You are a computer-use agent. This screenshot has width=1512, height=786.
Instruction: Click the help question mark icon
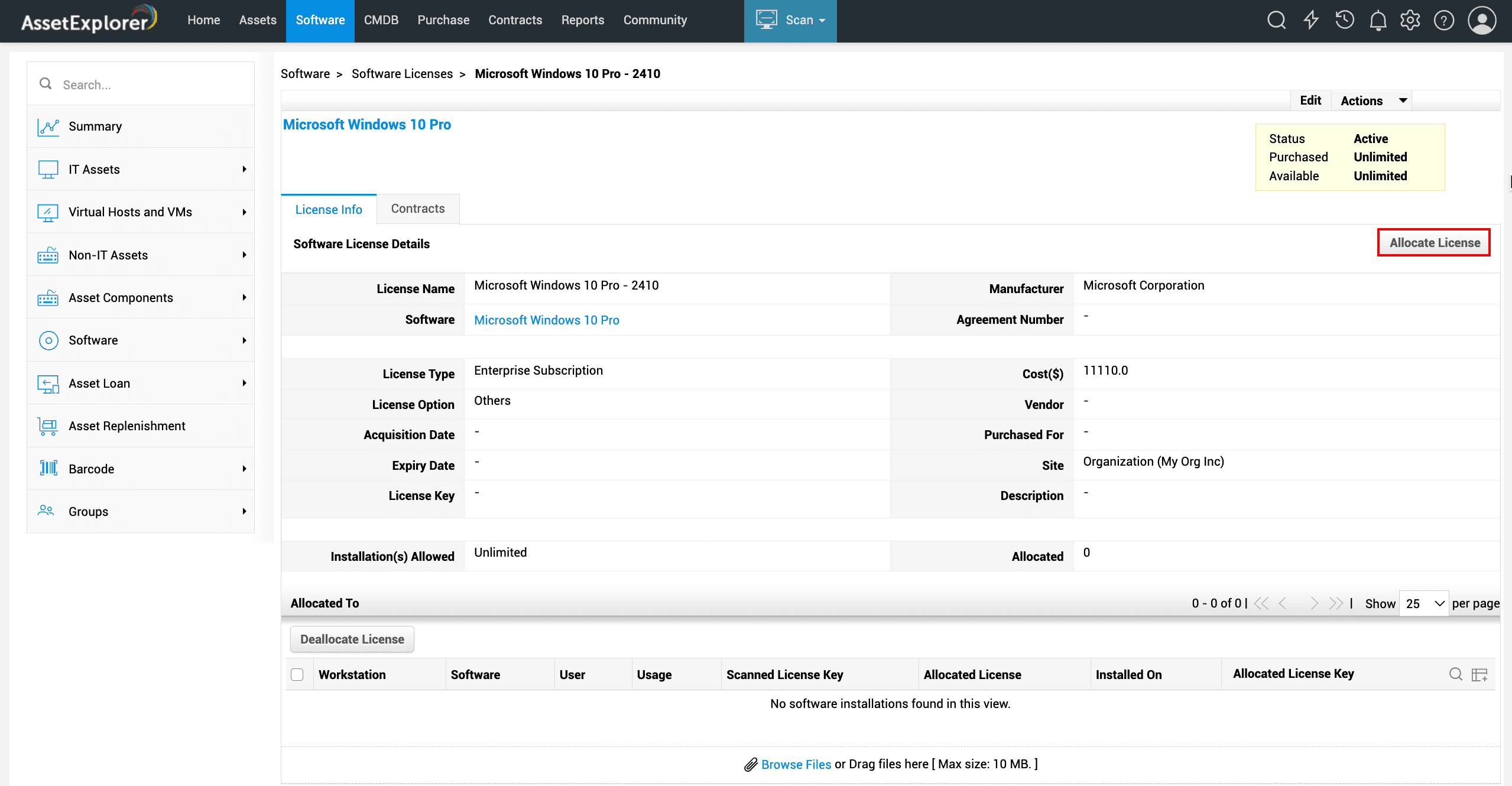(1444, 21)
